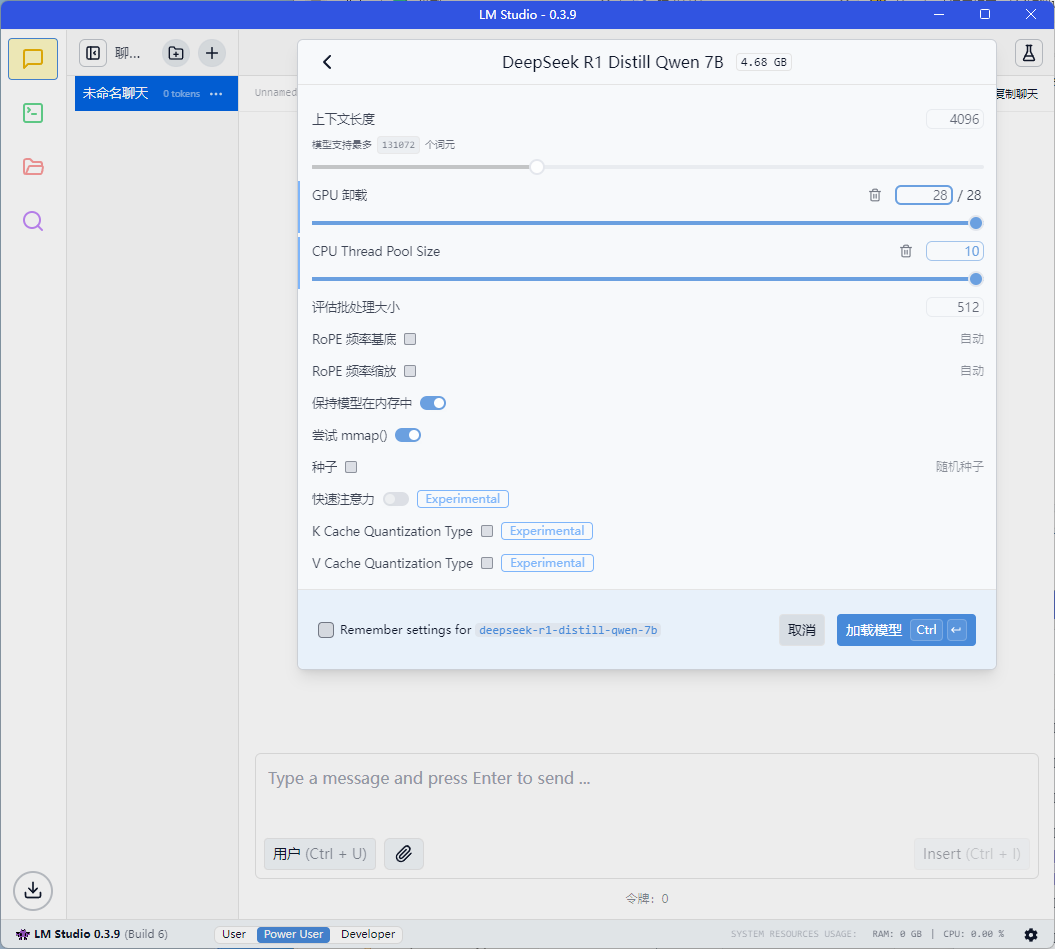Click the 上下文长度 slider handle
The width and height of the screenshot is (1055, 949).
coord(536,167)
